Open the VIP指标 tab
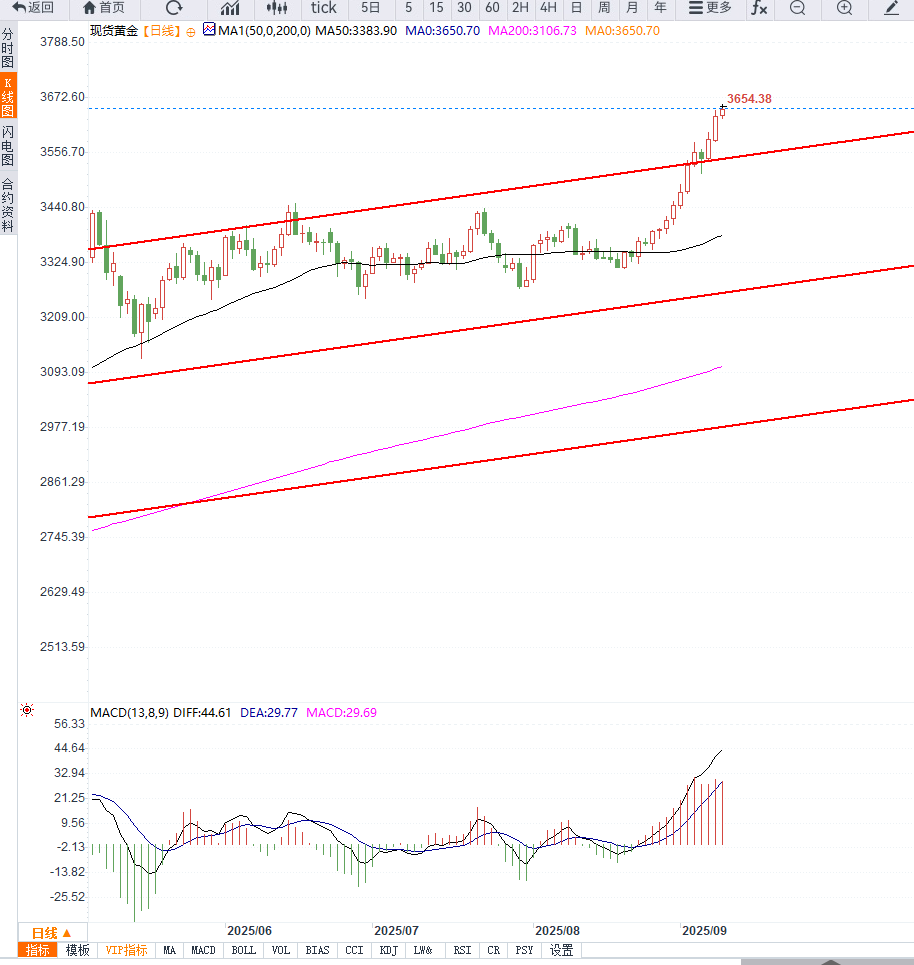 (x=126, y=950)
